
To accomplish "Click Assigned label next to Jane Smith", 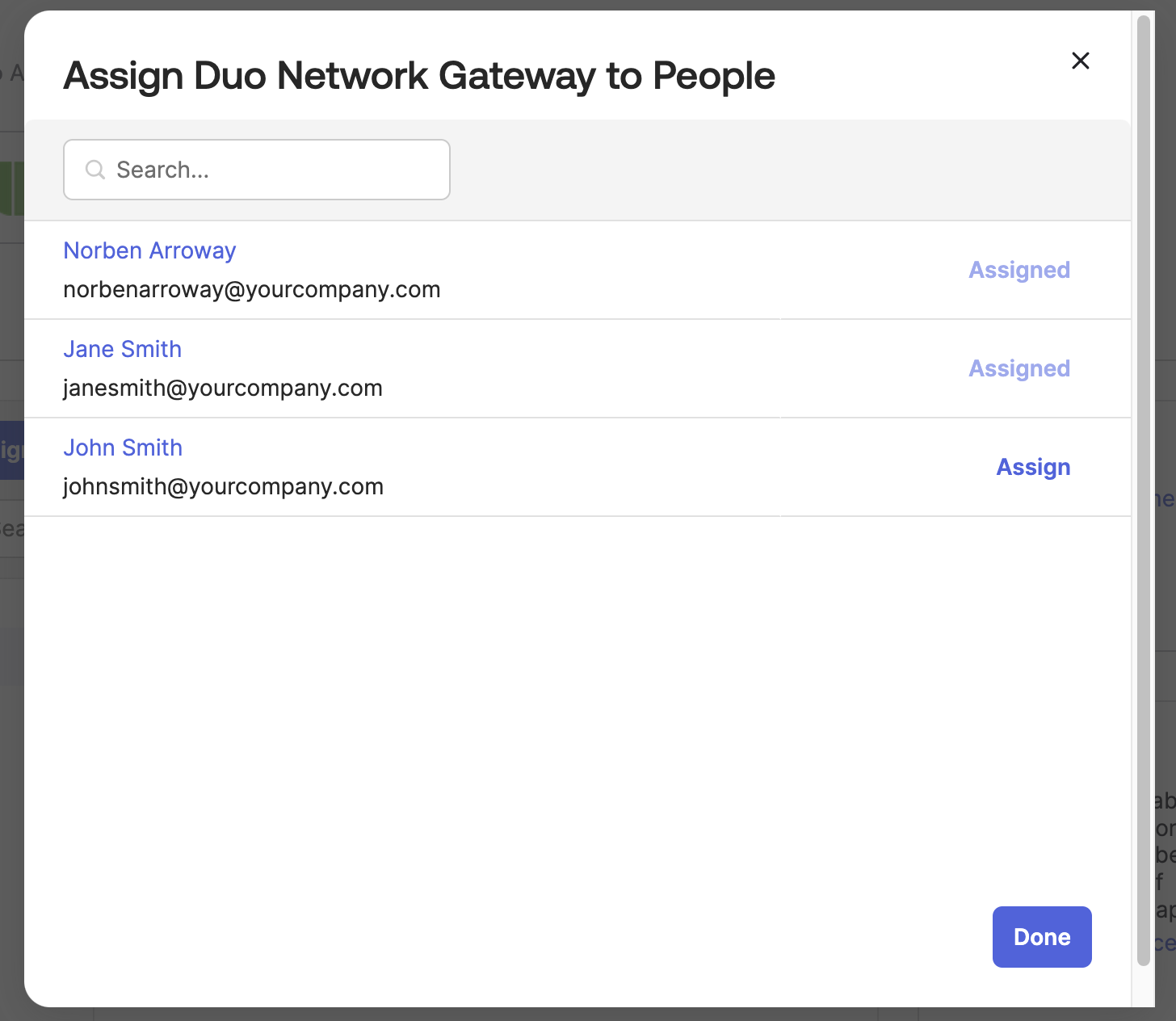I will click(1018, 368).
